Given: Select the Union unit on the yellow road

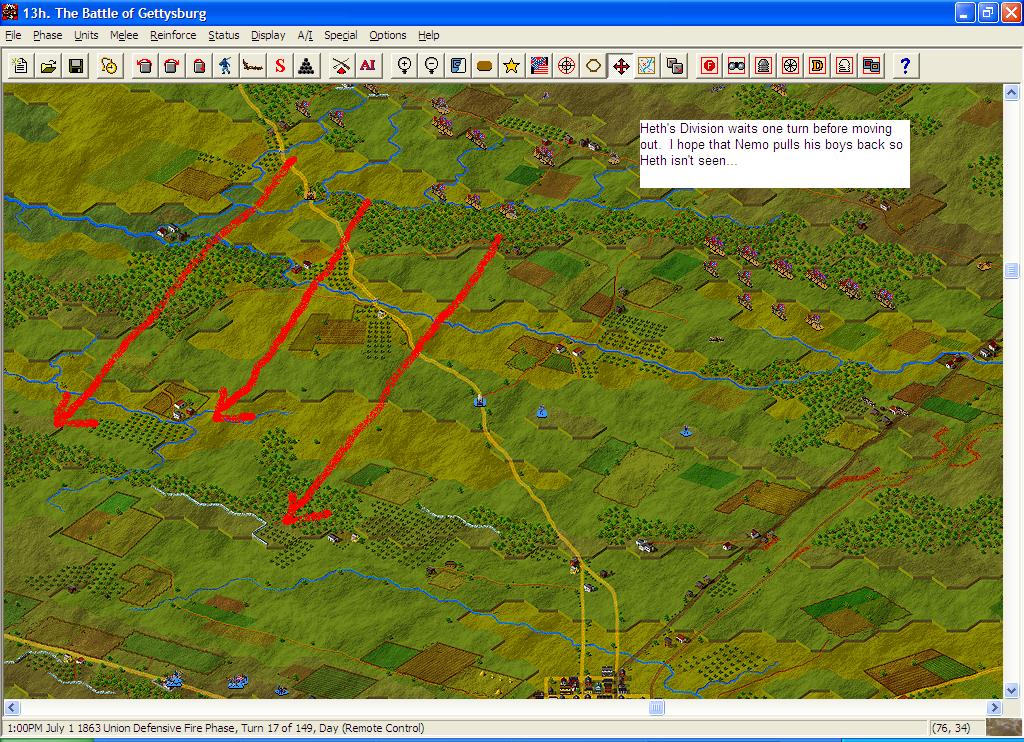Looking at the screenshot, I should coord(481,400).
